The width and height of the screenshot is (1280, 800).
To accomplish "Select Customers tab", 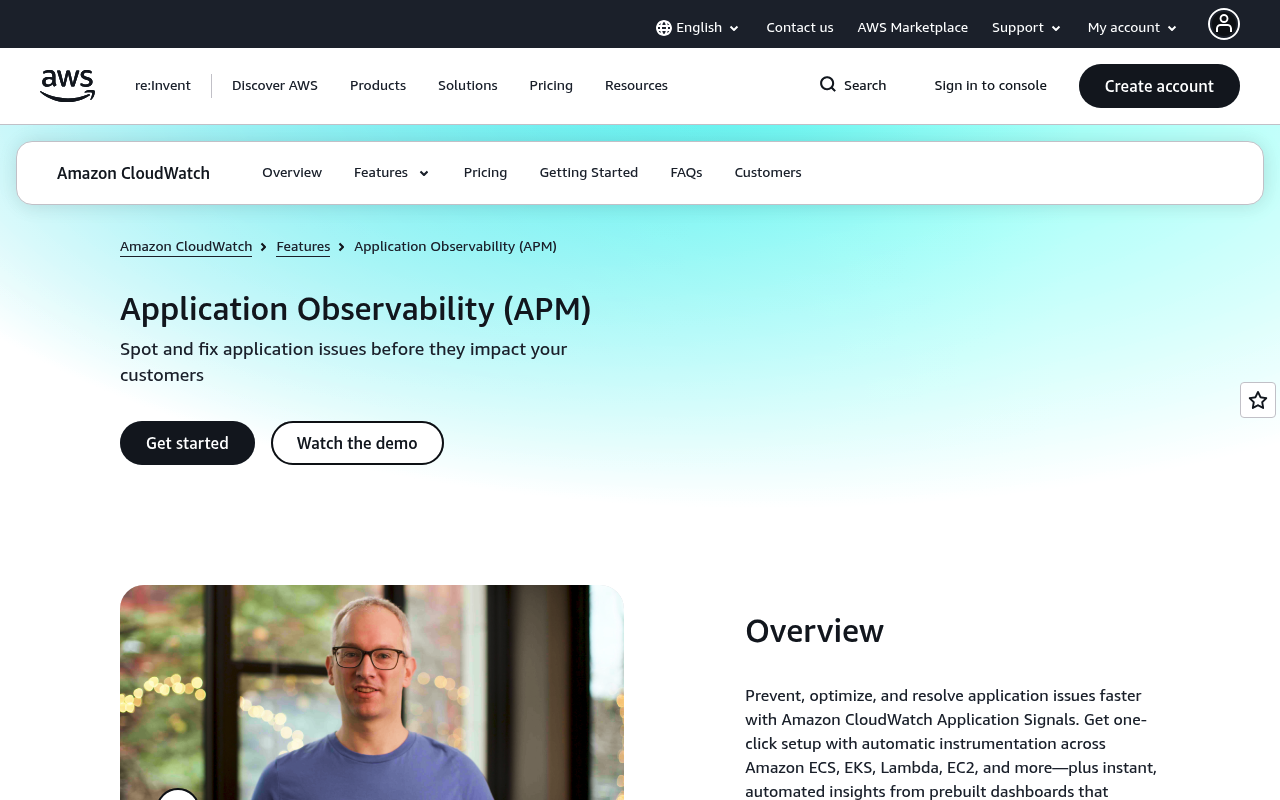I will (768, 173).
